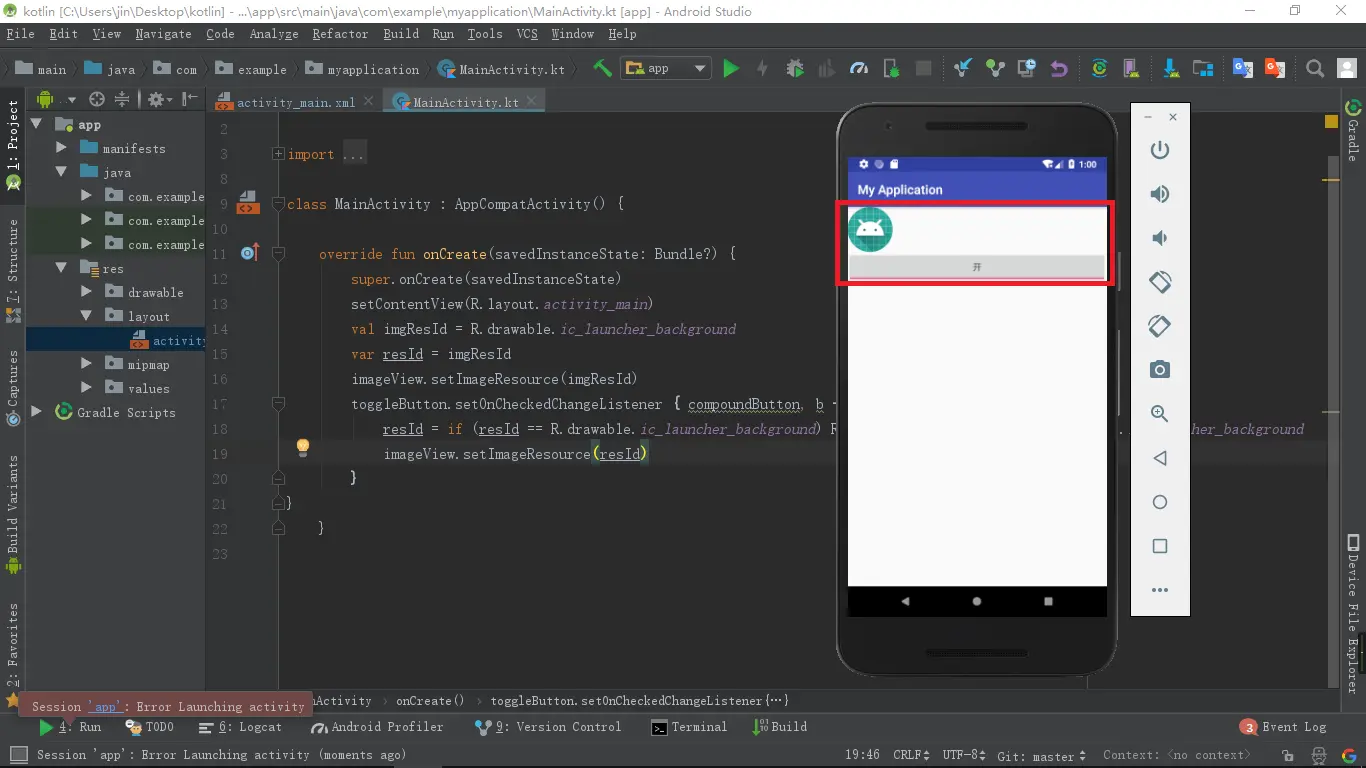Collapse the app module tree node

[x=37, y=124]
